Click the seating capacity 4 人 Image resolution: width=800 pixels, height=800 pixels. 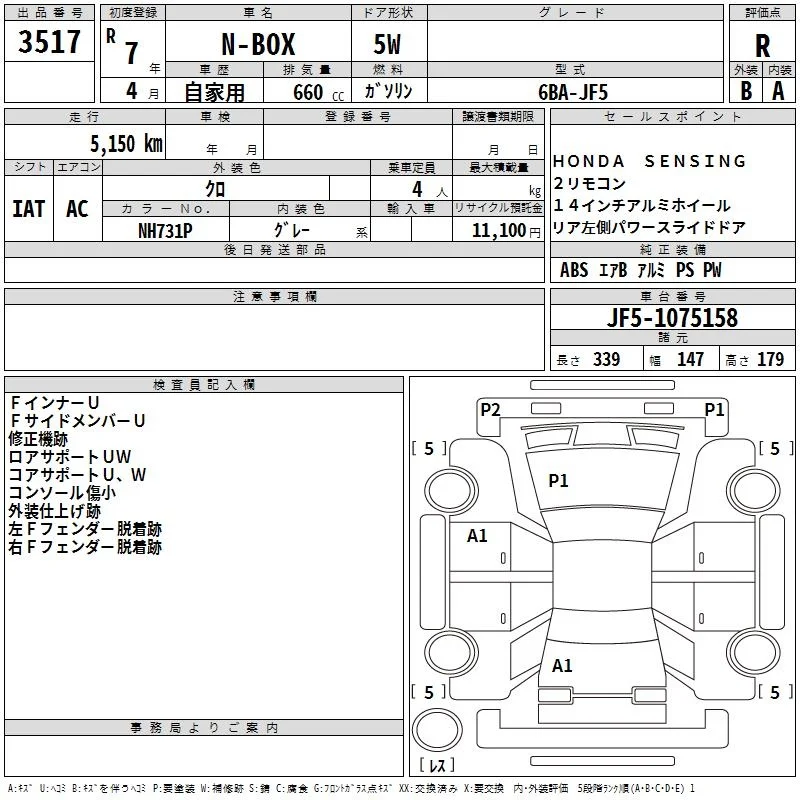(x=430, y=189)
